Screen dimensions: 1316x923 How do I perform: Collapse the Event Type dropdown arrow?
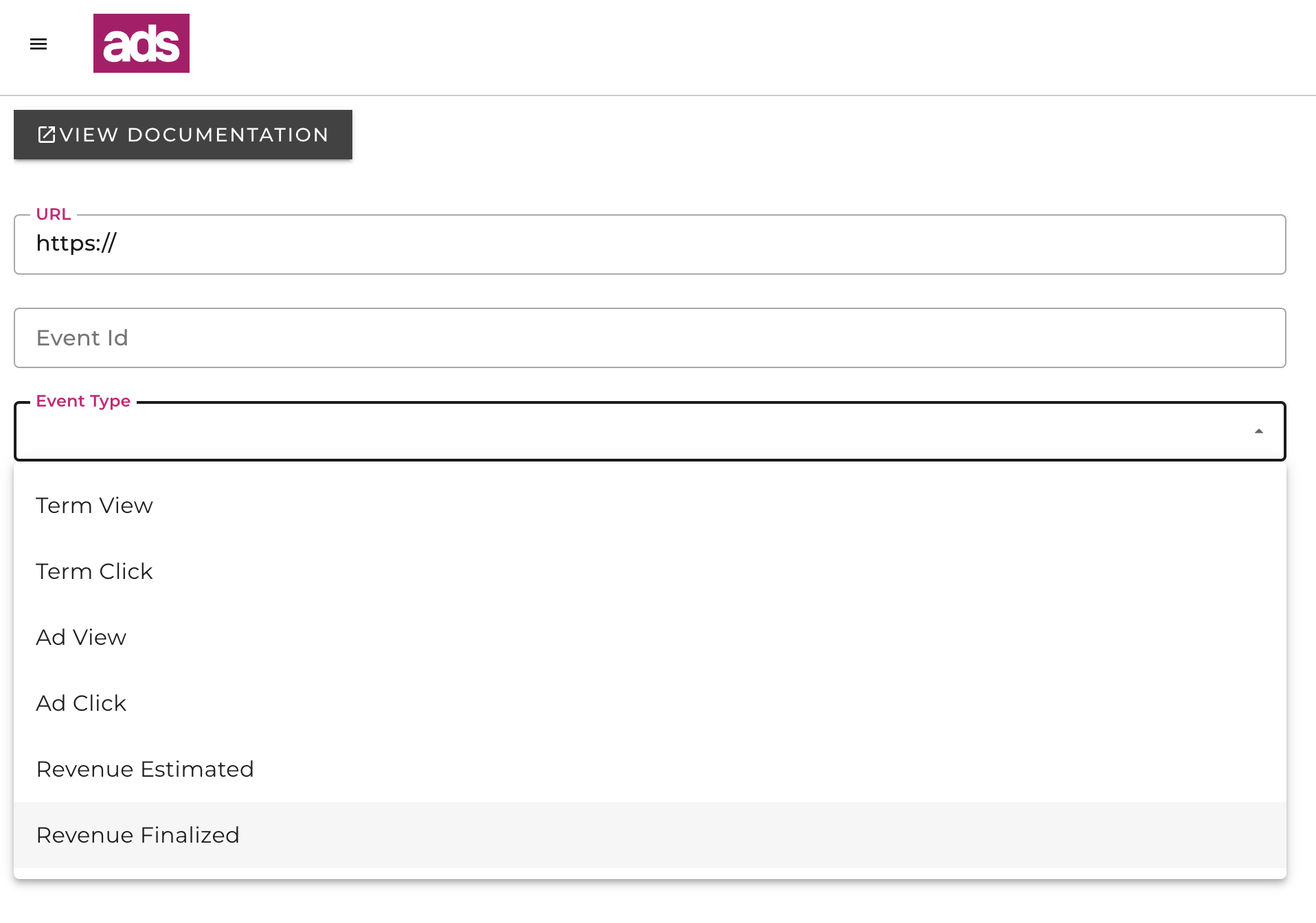click(x=1258, y=431)
